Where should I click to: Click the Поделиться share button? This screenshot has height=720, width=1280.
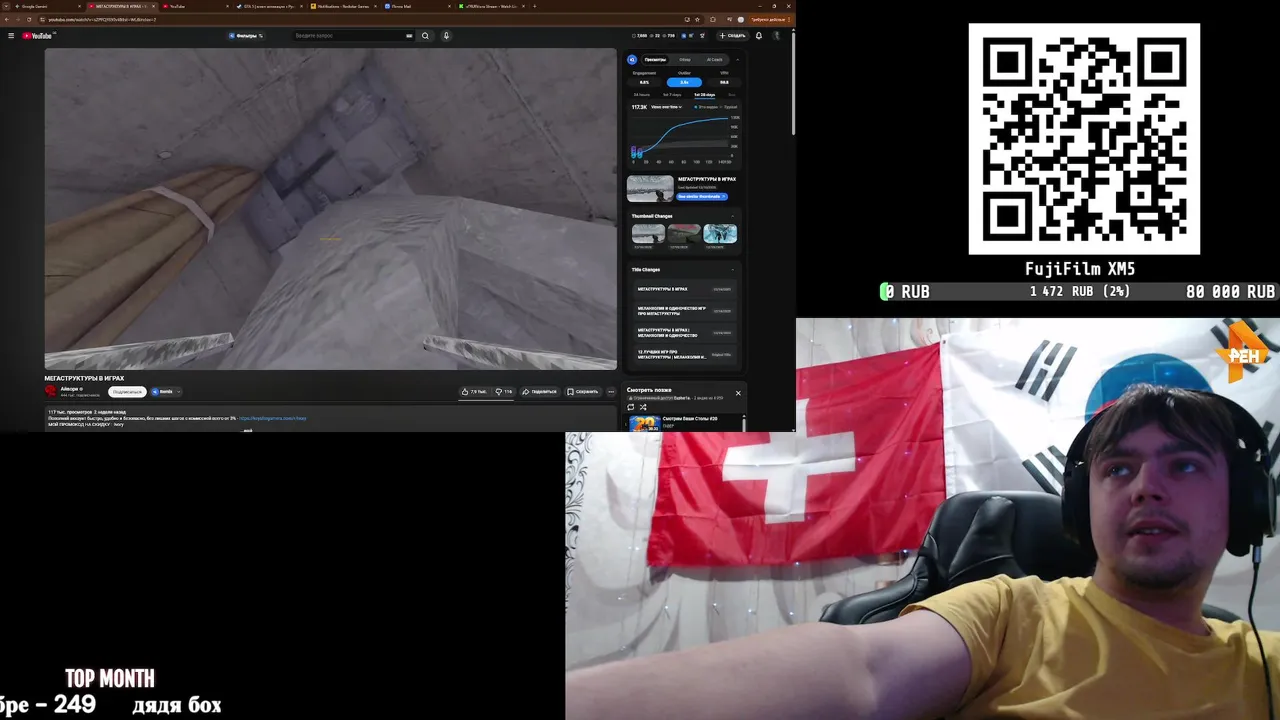click(x=539, y=392)
